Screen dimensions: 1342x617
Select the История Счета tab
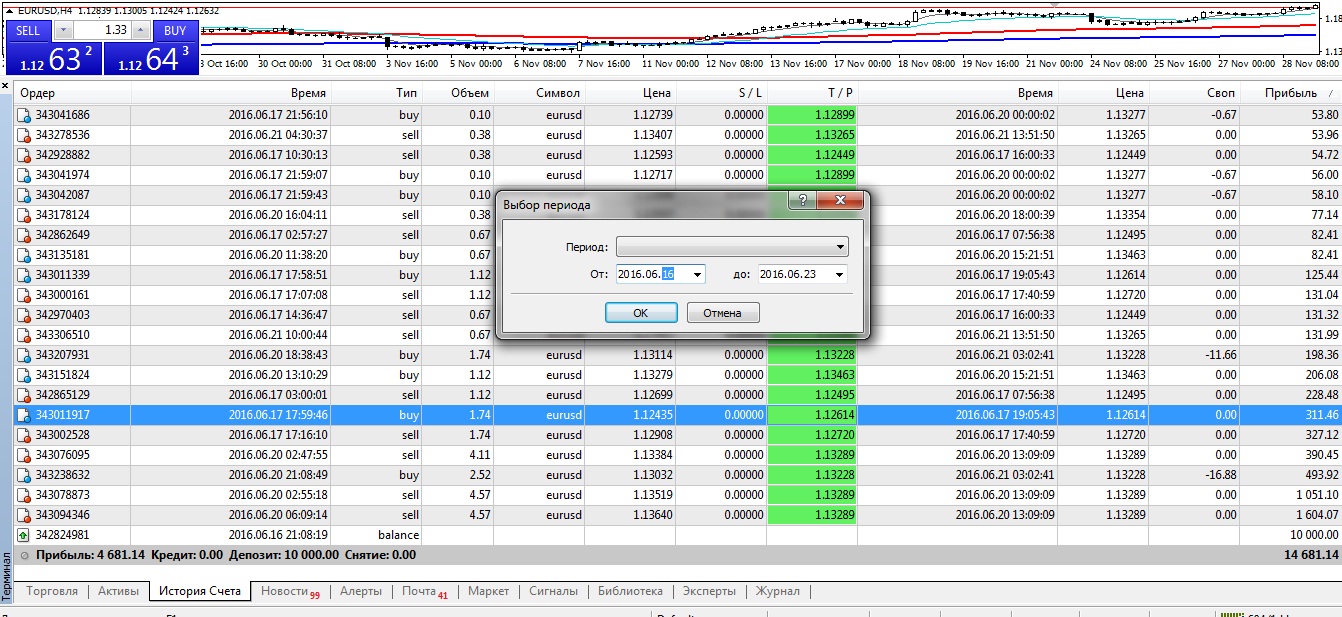pos(200,591)
